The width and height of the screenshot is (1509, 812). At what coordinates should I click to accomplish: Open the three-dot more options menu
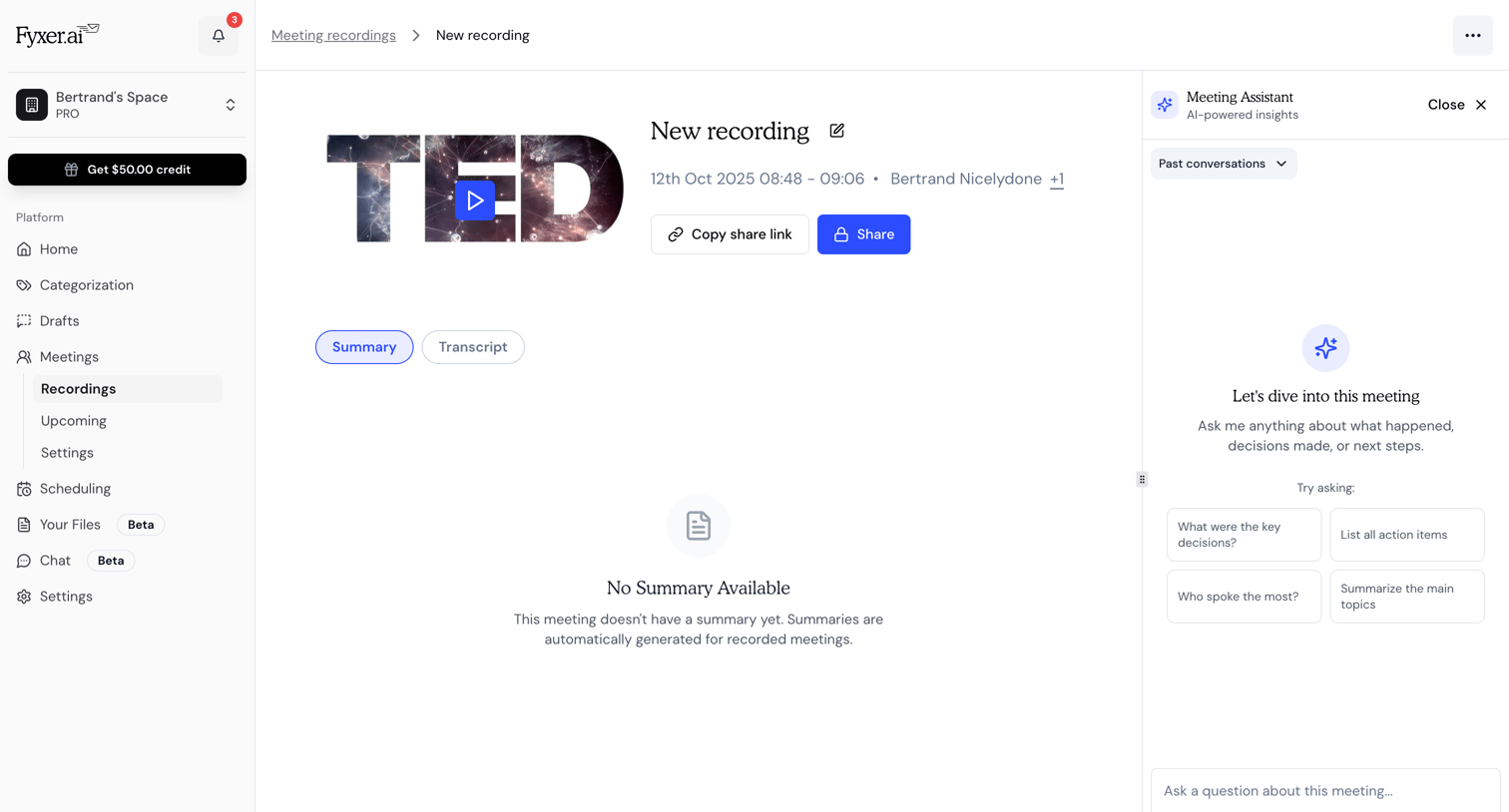coord(1473,36)
